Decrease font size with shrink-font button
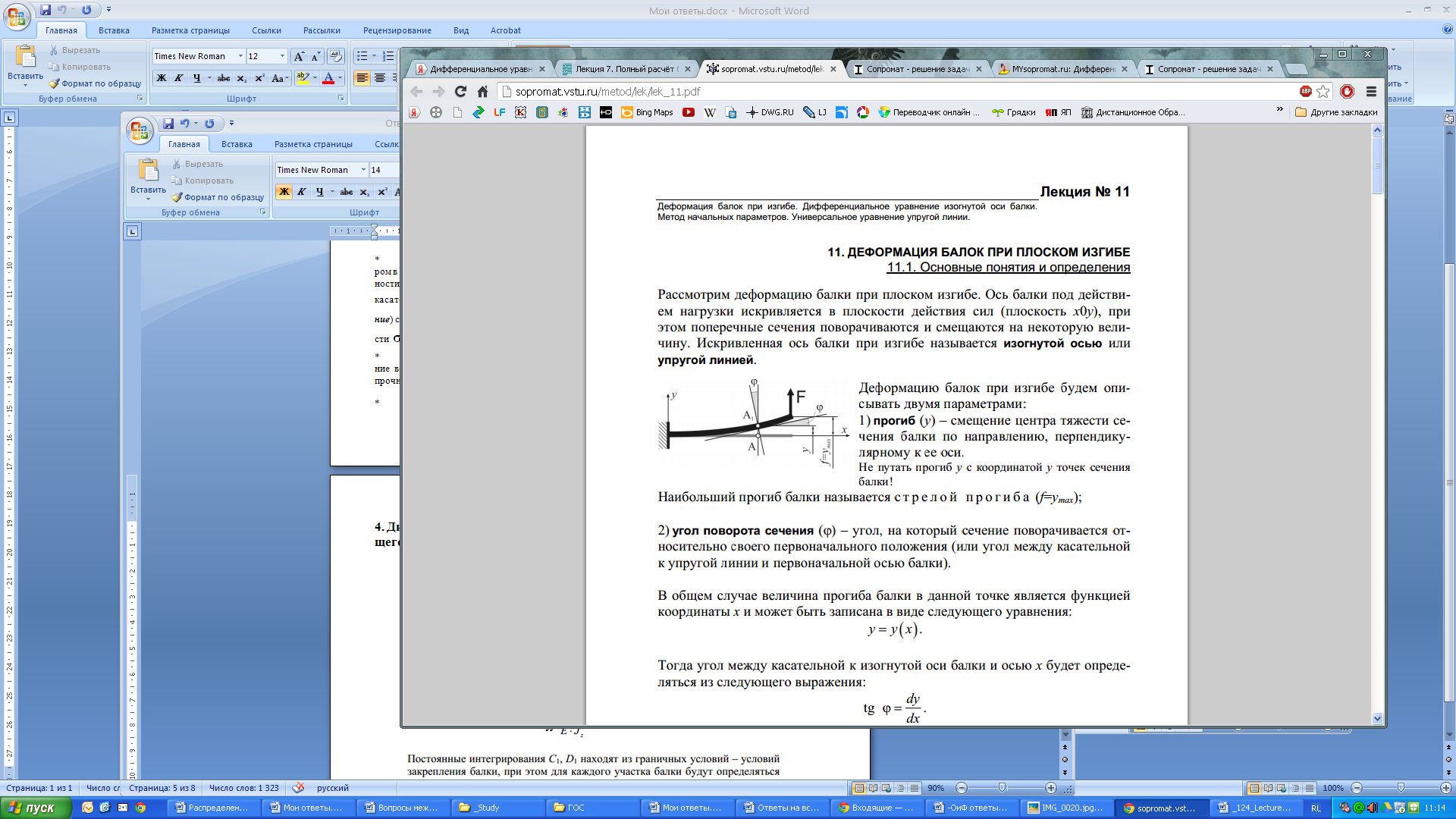 point(316,56)
